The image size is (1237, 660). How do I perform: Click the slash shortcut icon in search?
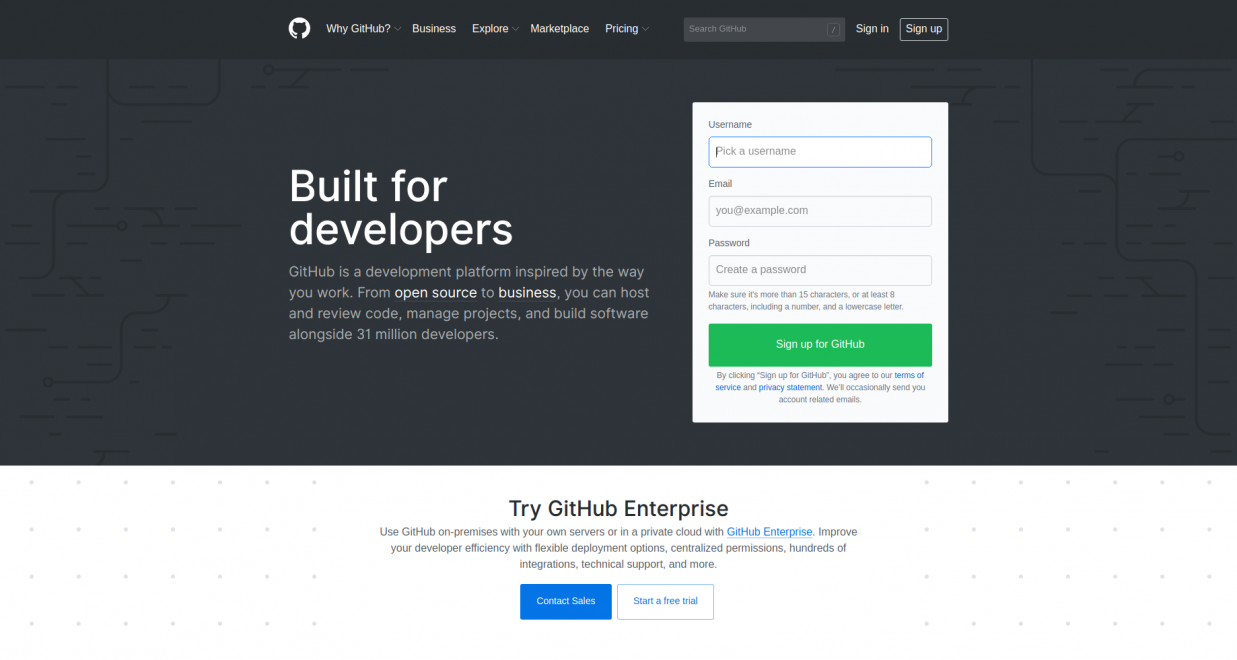point(833,29)
